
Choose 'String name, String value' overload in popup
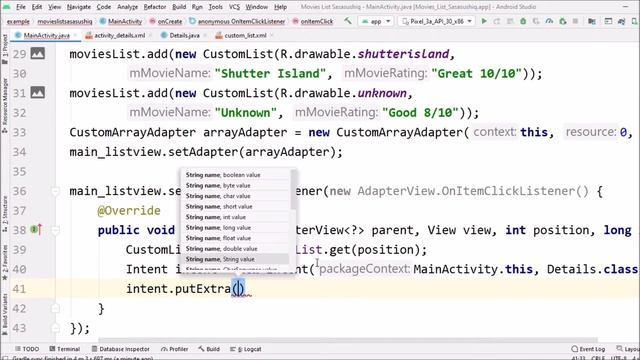tap(235, 259)
